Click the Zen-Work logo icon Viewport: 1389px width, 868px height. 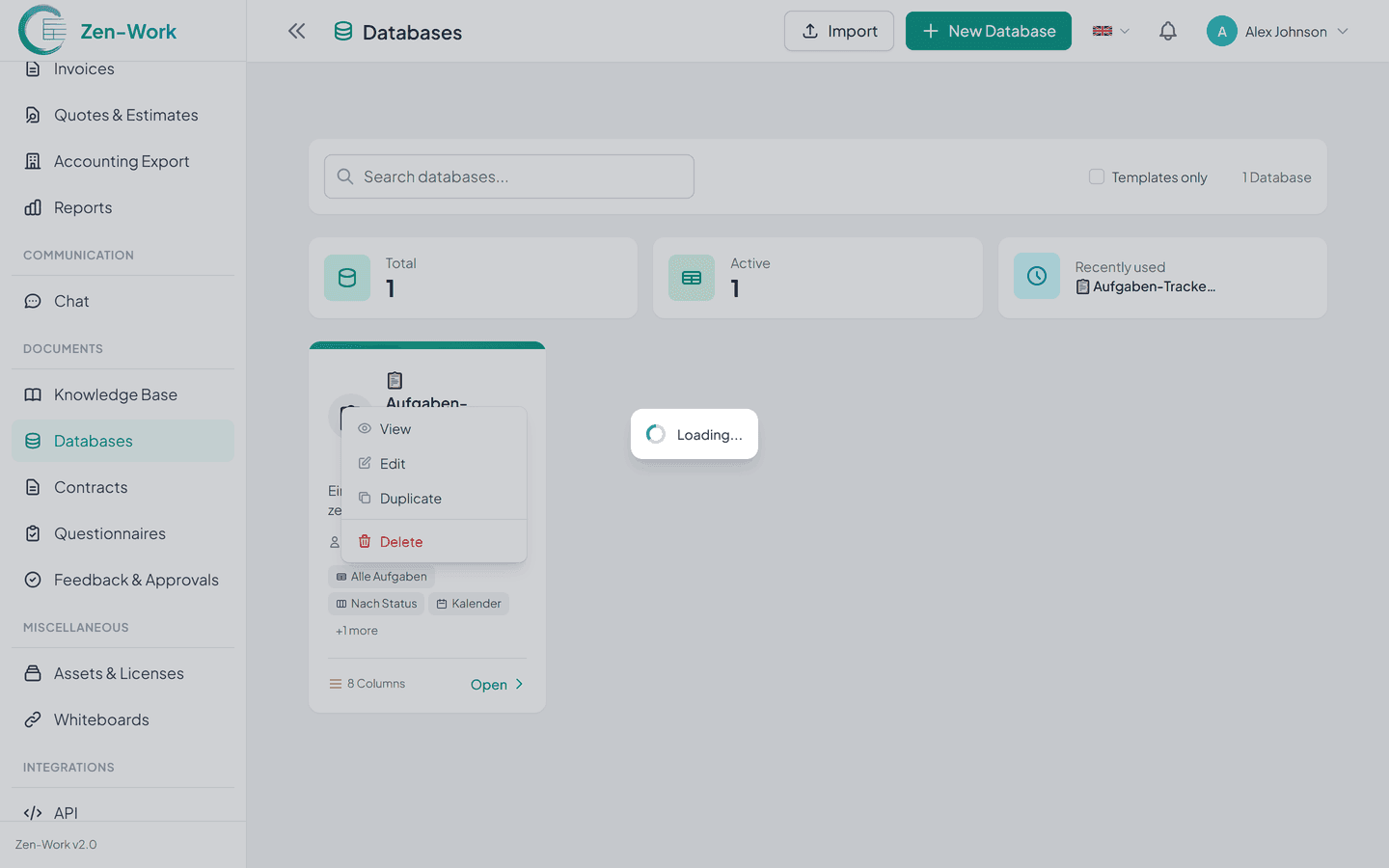pos(42,31)
